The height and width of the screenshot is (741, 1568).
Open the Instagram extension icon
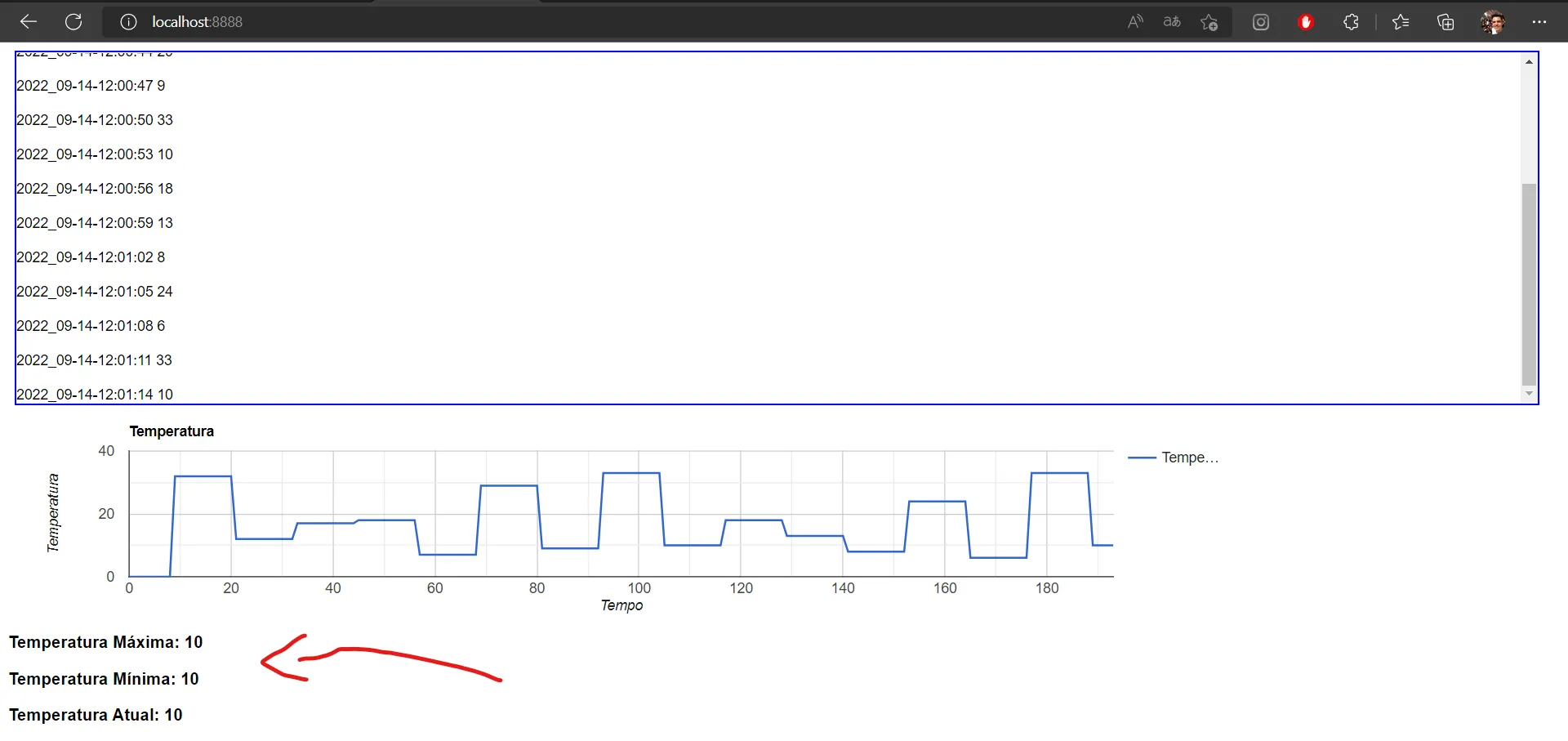coord(1261,22)
